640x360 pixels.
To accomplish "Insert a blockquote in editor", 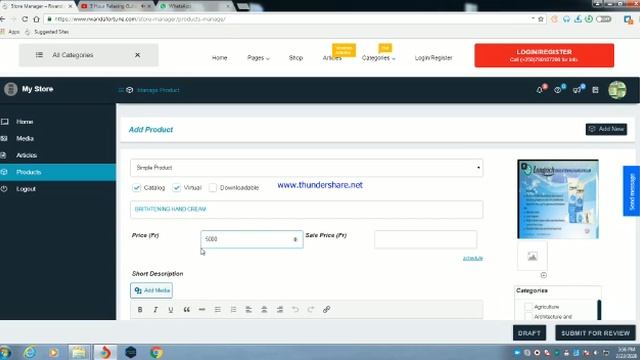I will tap(187, 309).
